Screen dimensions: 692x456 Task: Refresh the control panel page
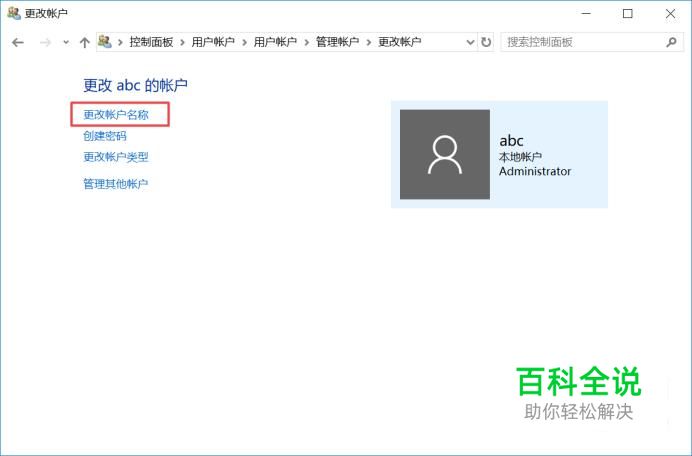[486, 42]
